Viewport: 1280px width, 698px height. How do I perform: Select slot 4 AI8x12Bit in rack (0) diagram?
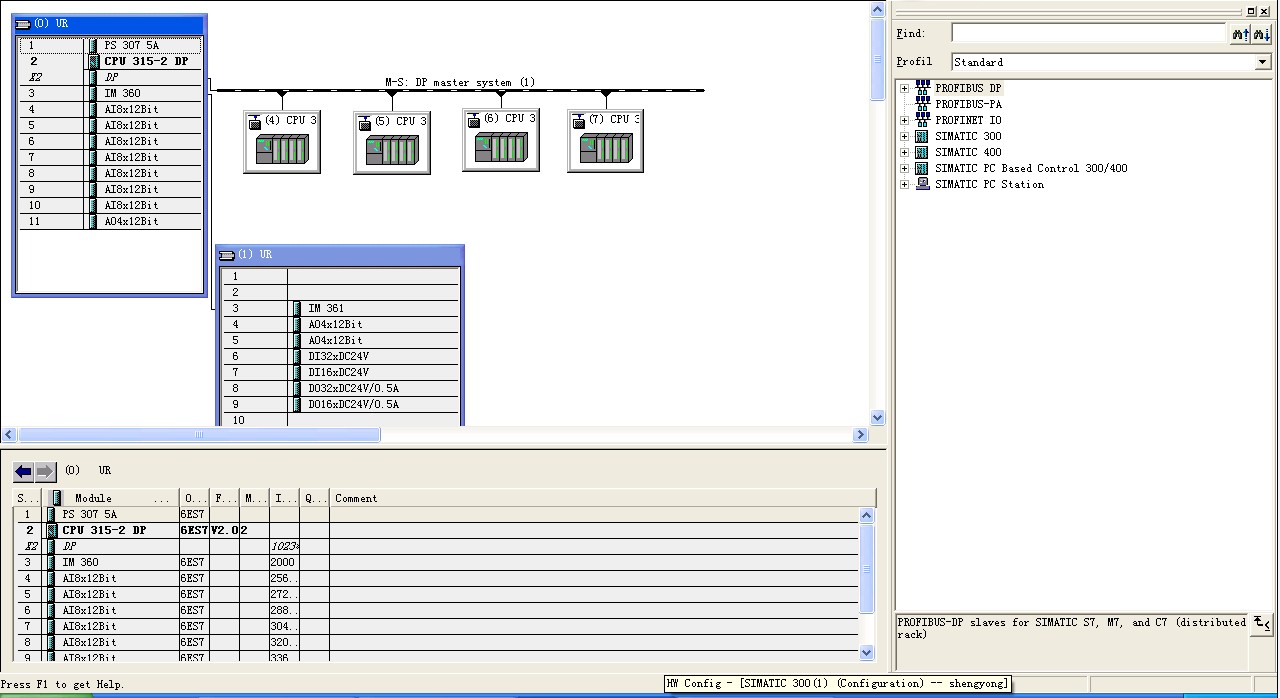click(110, 110)
